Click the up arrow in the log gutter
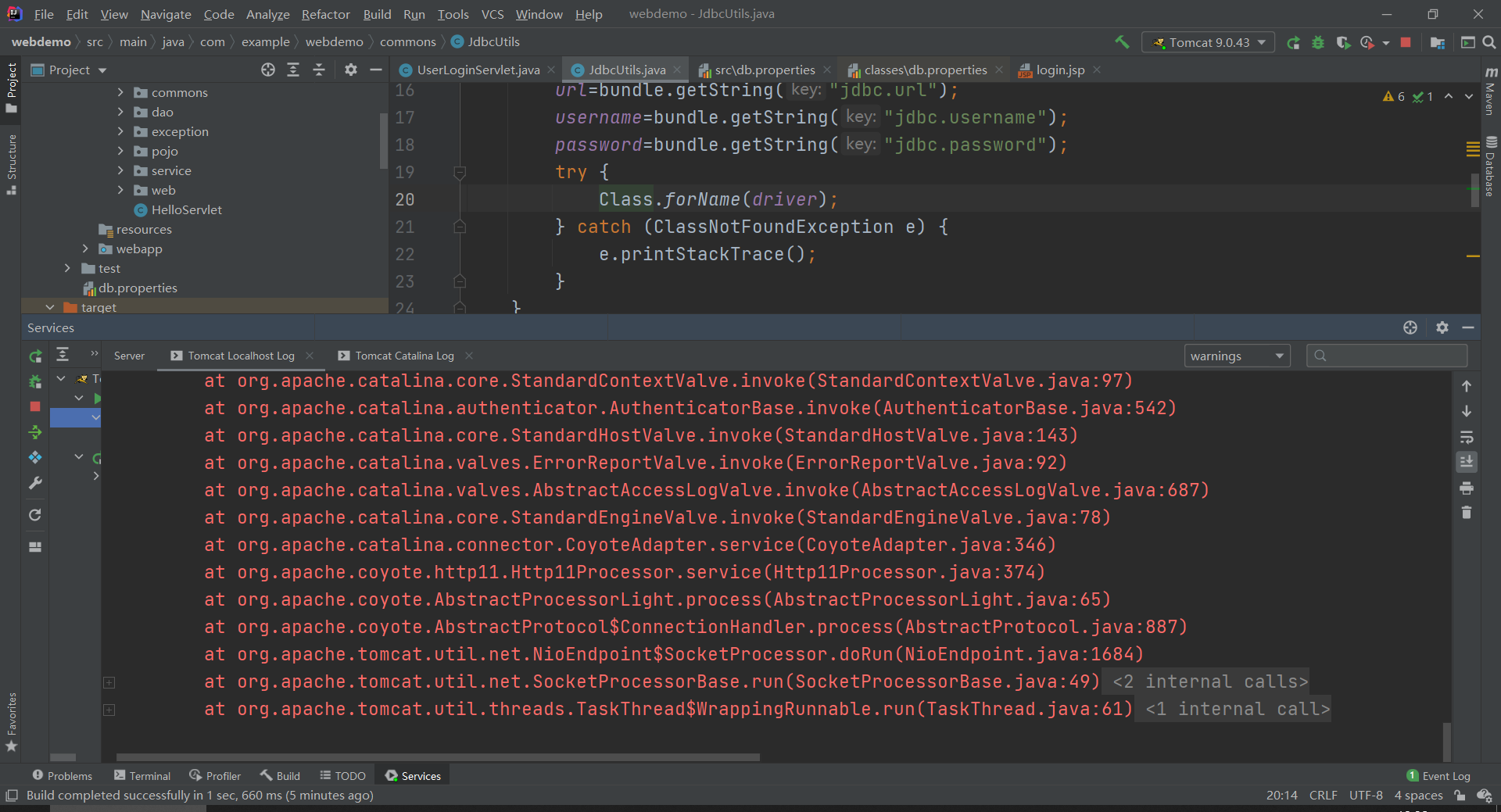 (1467, 386)
